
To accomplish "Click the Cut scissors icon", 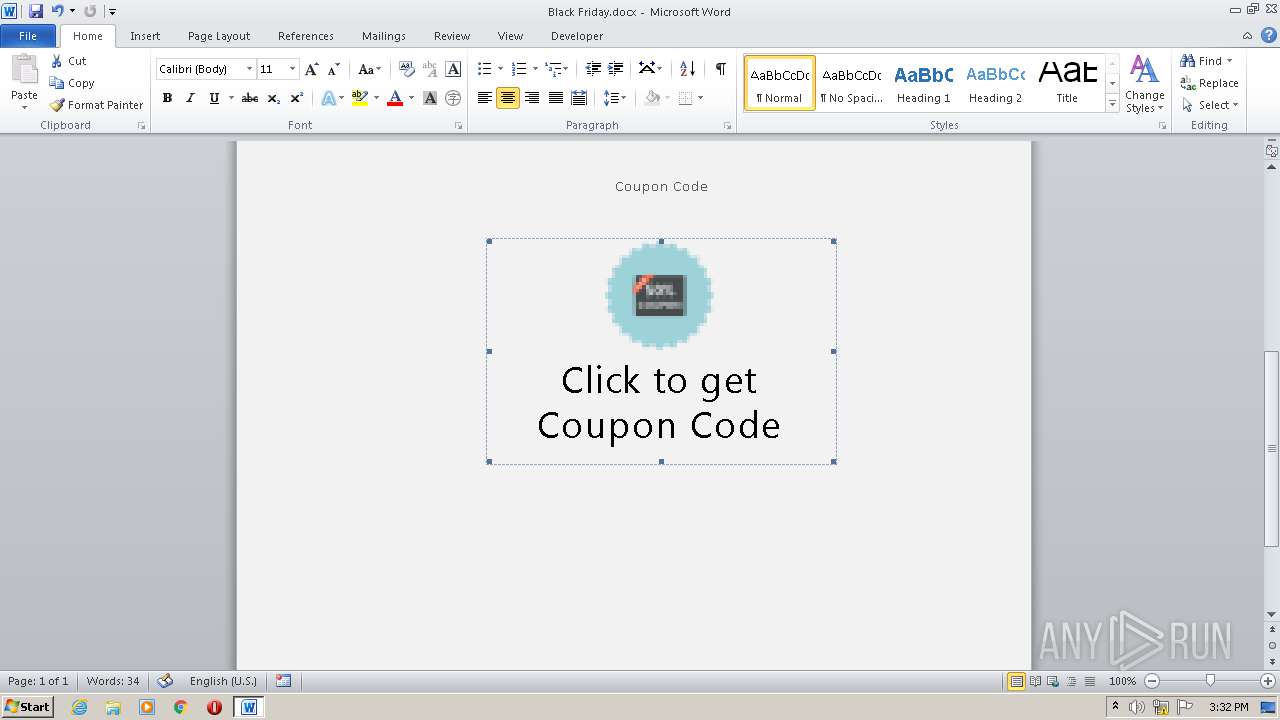I will (57, 61).
